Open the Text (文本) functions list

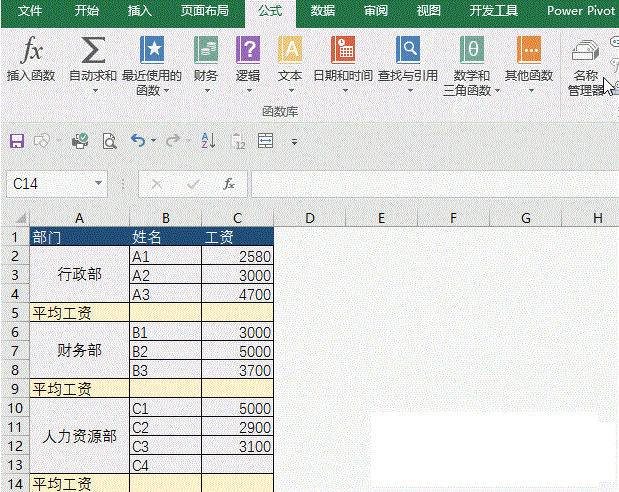coord(290,65)
